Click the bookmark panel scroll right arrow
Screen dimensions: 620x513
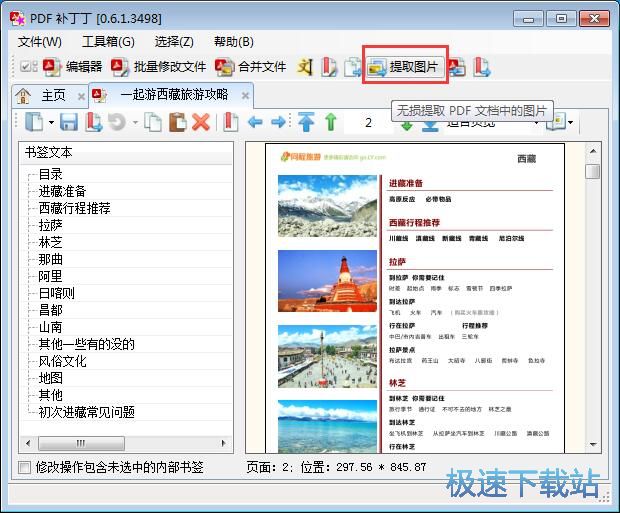tap(223, 443)
